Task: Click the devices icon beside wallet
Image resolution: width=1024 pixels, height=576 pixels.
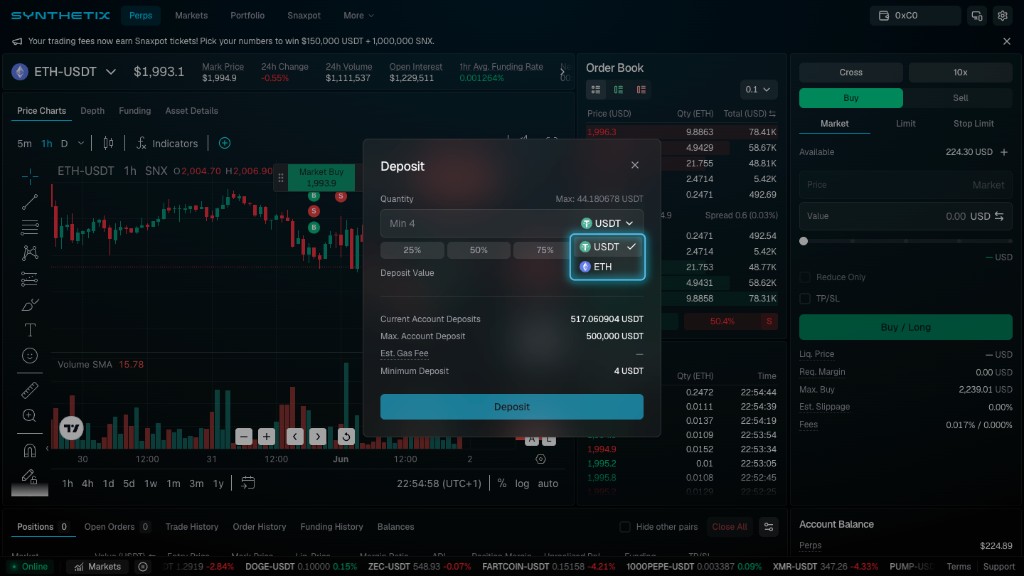Action: coord(977,15)
